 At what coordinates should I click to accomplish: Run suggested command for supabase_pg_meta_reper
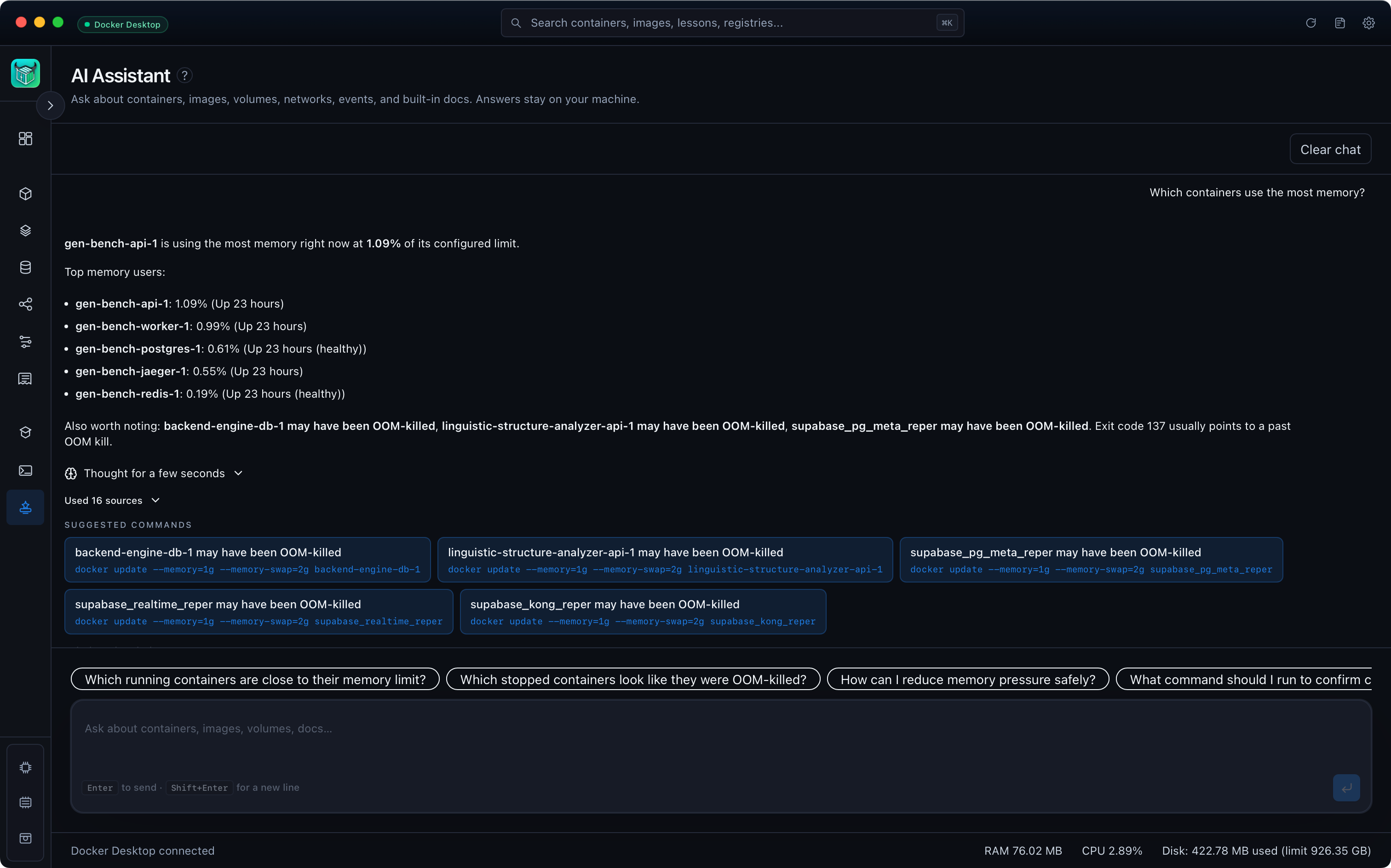(1091, 560)
